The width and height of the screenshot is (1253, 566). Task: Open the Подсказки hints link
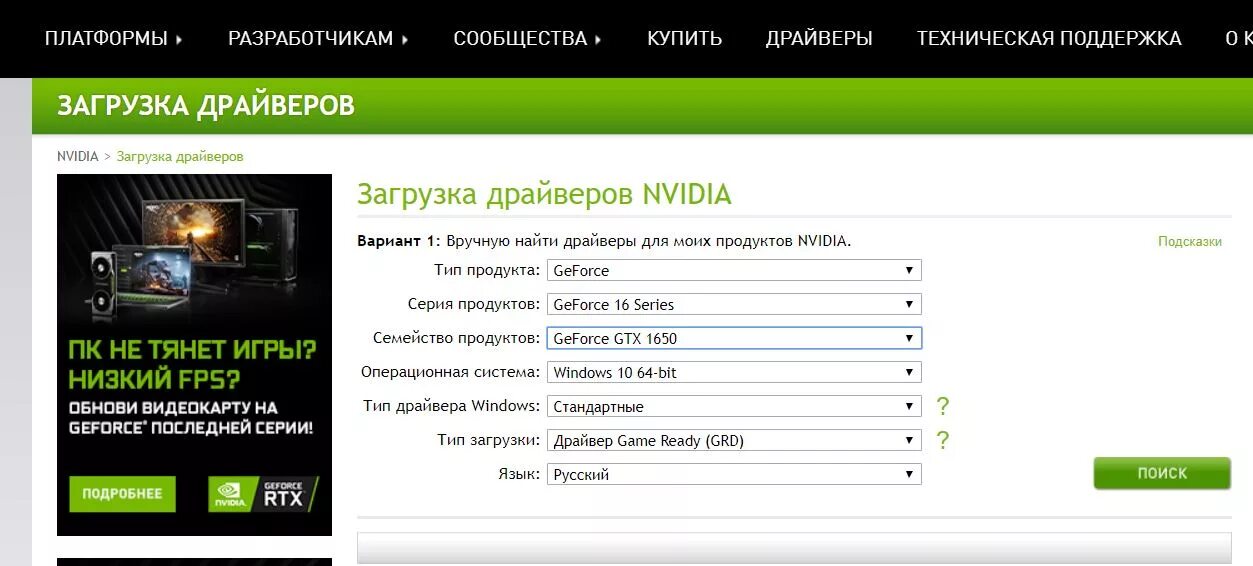1190,242
